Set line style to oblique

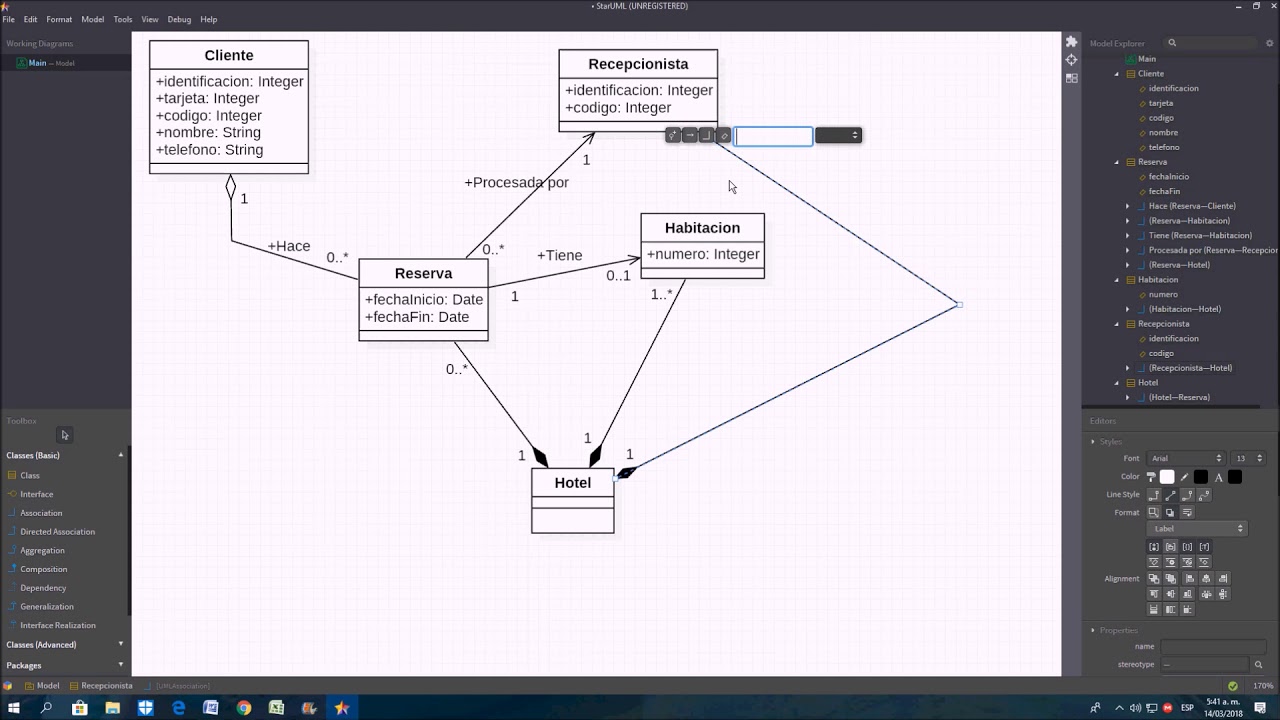1171,495
